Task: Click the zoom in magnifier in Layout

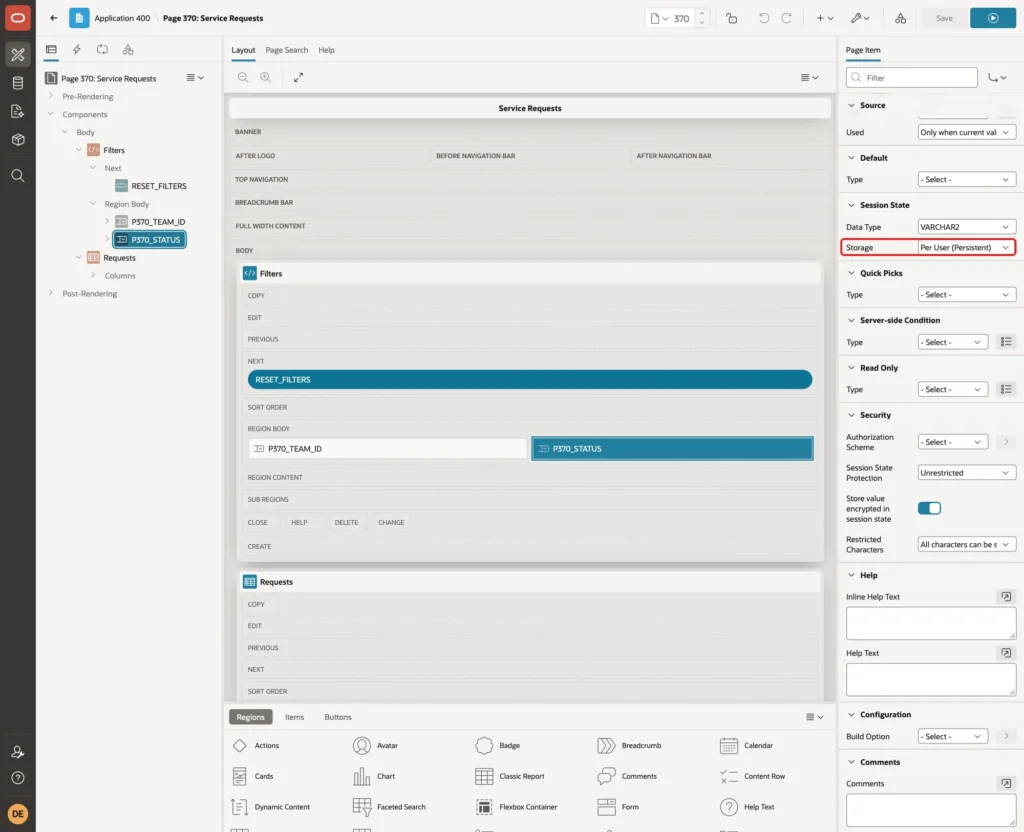Action: 266,77
